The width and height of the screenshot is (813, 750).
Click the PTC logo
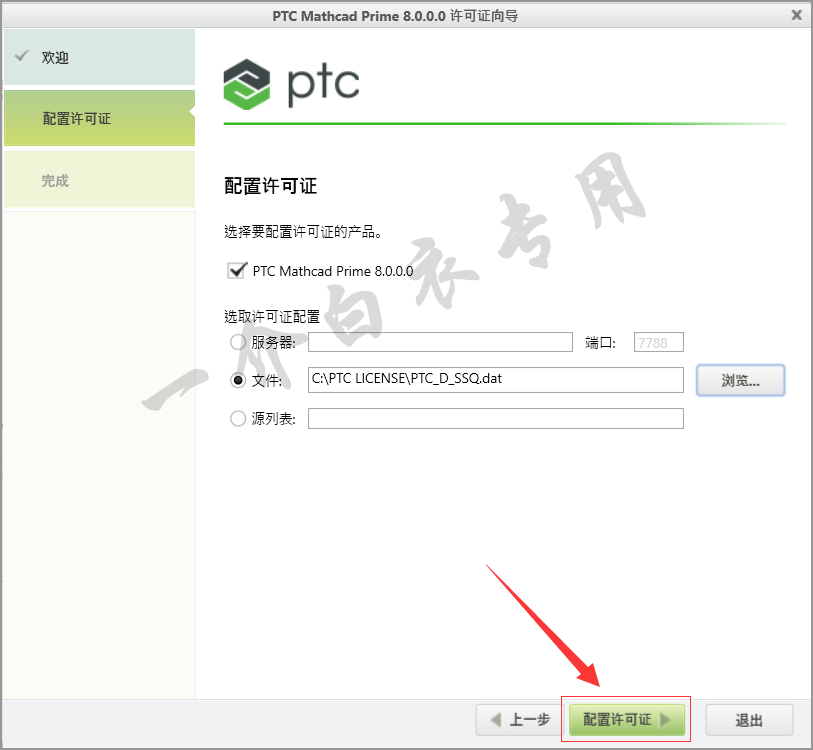291,84
